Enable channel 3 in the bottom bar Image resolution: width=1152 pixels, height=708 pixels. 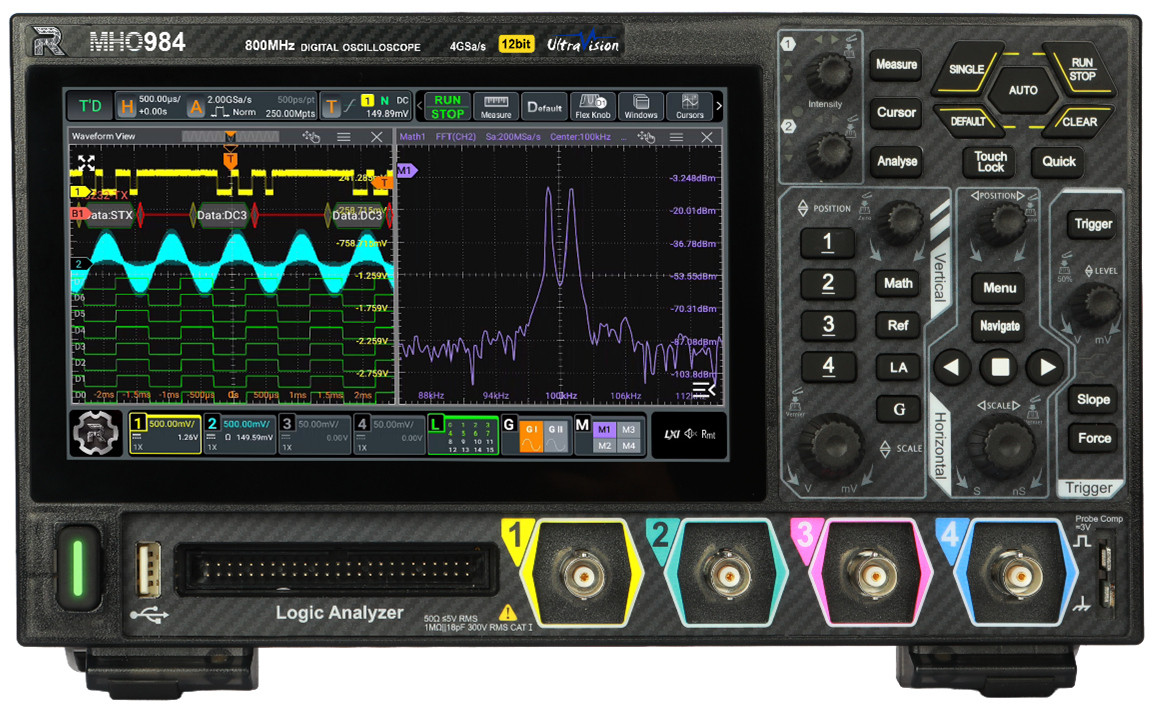point(313,435)
